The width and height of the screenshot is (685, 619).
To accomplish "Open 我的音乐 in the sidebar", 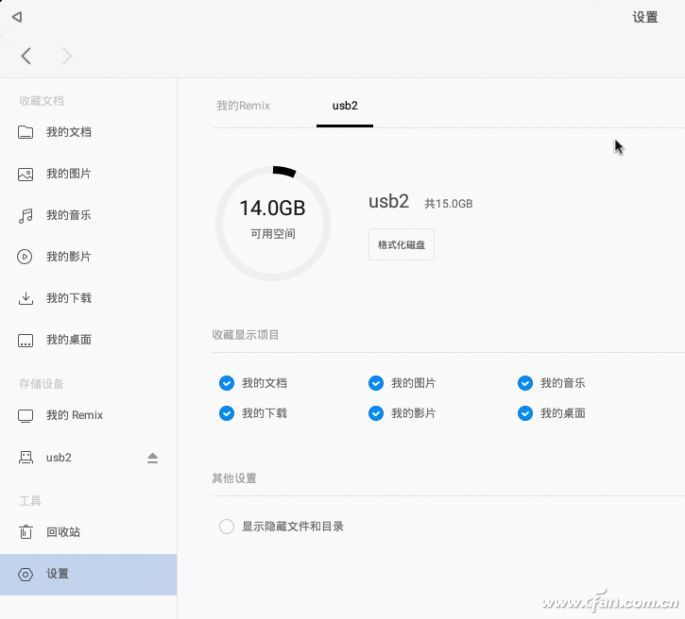I will pos(68,215).
